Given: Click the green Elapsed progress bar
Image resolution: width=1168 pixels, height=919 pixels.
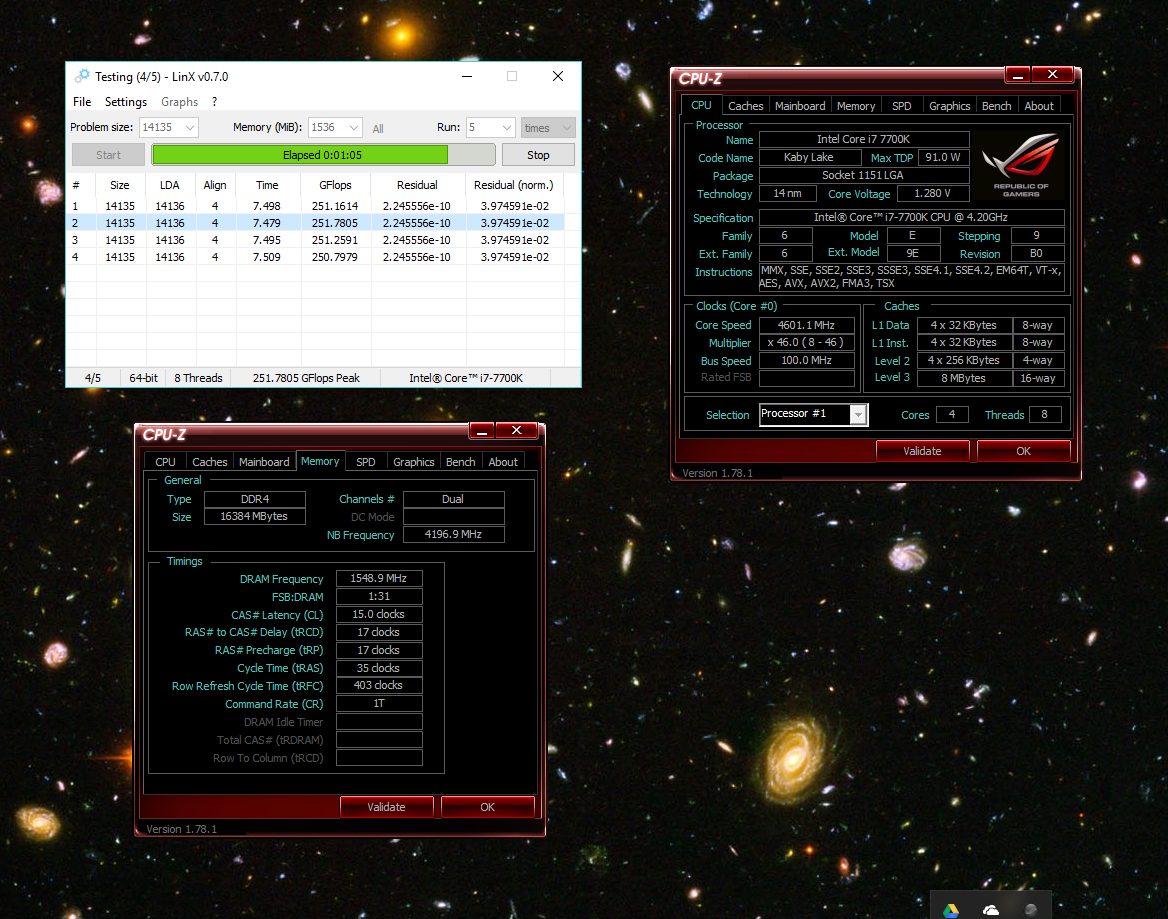Looking at the screenshot, I should click(323, 155).
